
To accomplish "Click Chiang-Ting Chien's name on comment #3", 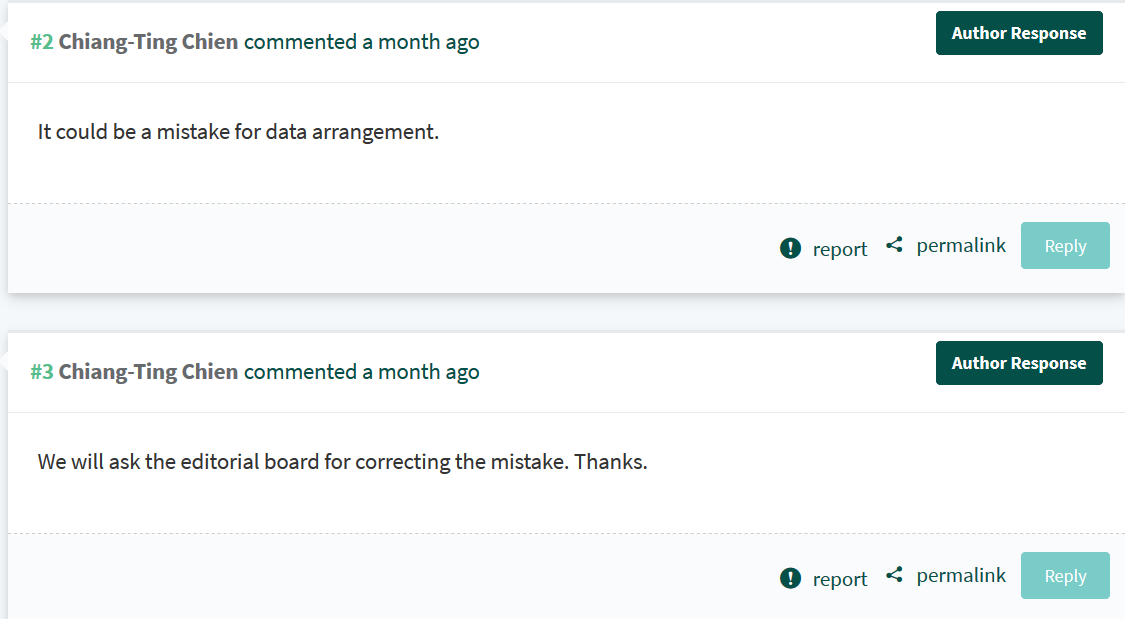I will click(x=148, y=372).
